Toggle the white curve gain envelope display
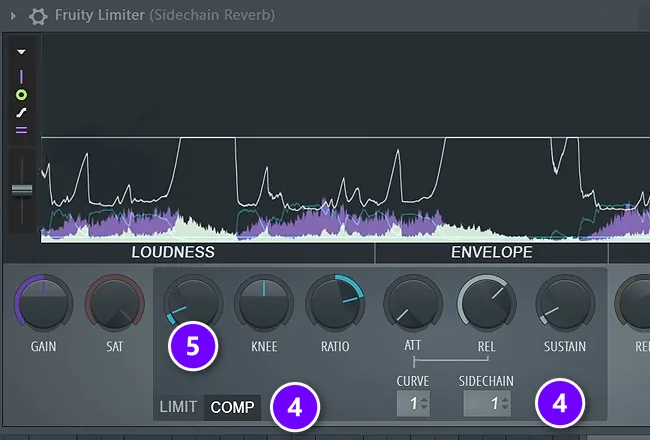This screenshot has width=650, height=440. pyautogui.click(x=22, y=112)
